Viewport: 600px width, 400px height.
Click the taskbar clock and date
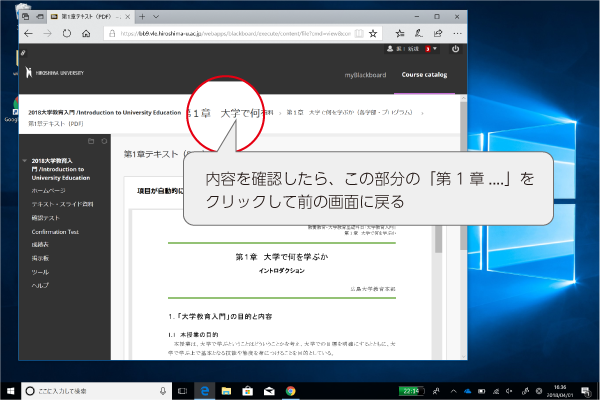(560, 391)
